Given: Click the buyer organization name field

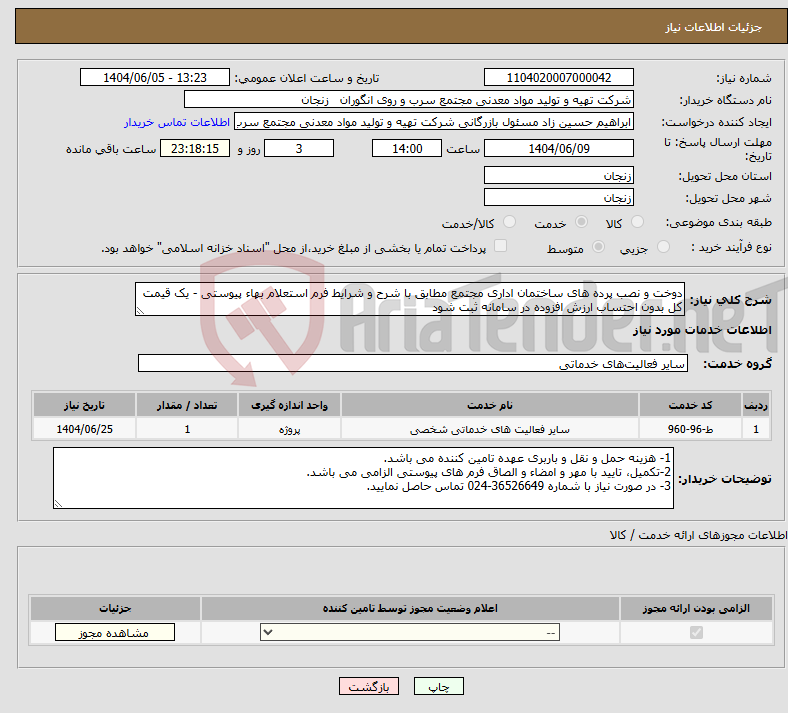Looking at the screenshot, I should pos(409,99).
